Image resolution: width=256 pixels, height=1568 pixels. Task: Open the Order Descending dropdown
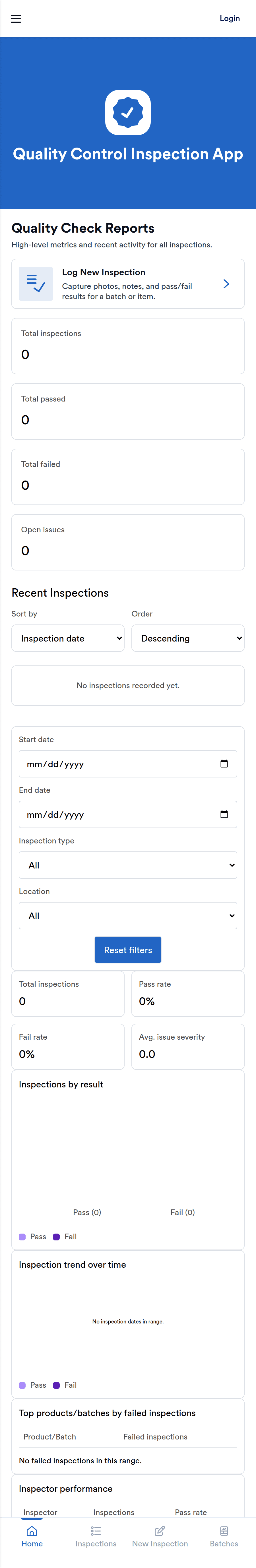click(x=188, y=638)
